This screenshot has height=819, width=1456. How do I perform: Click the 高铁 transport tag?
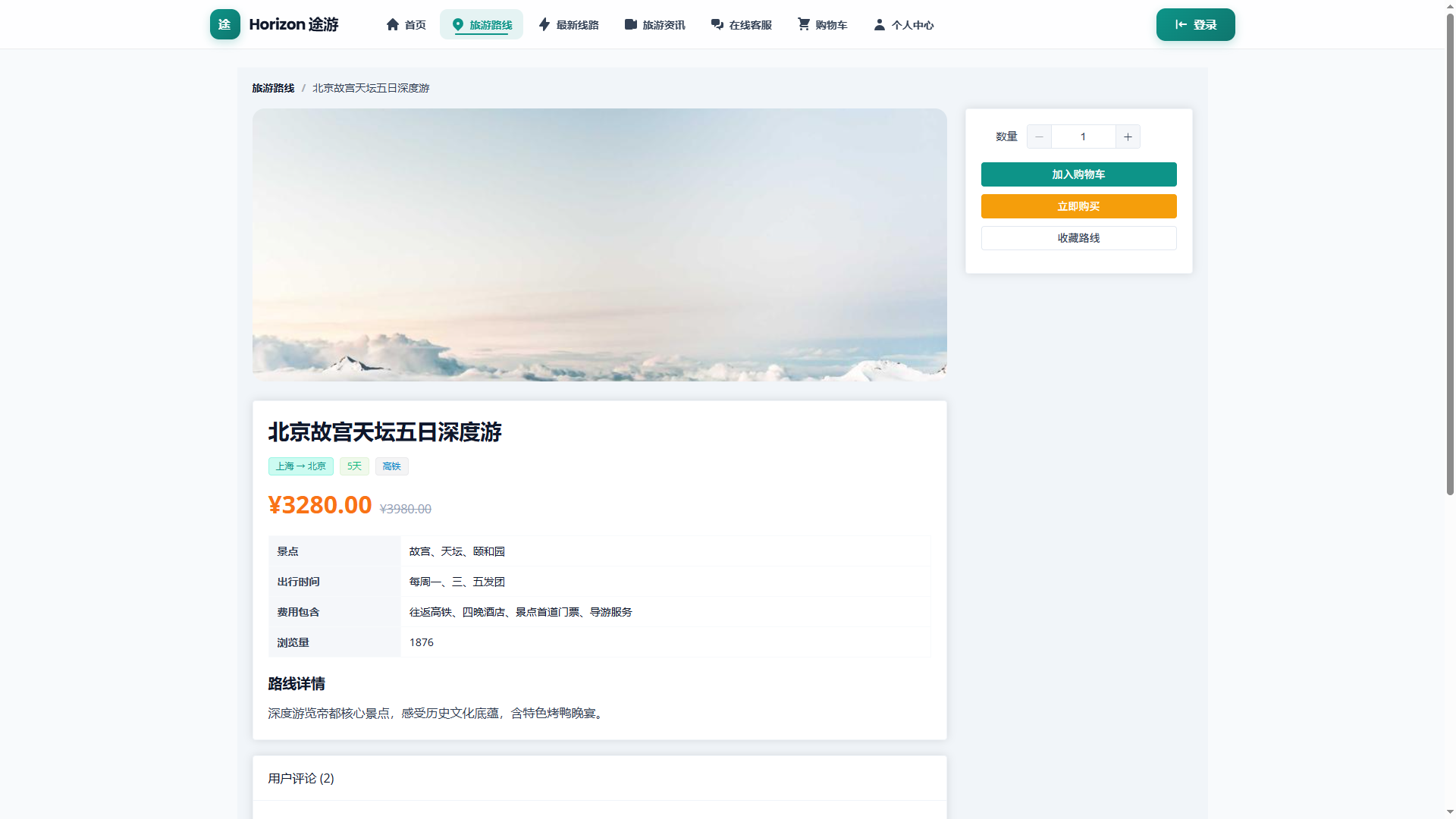[391, 466]
